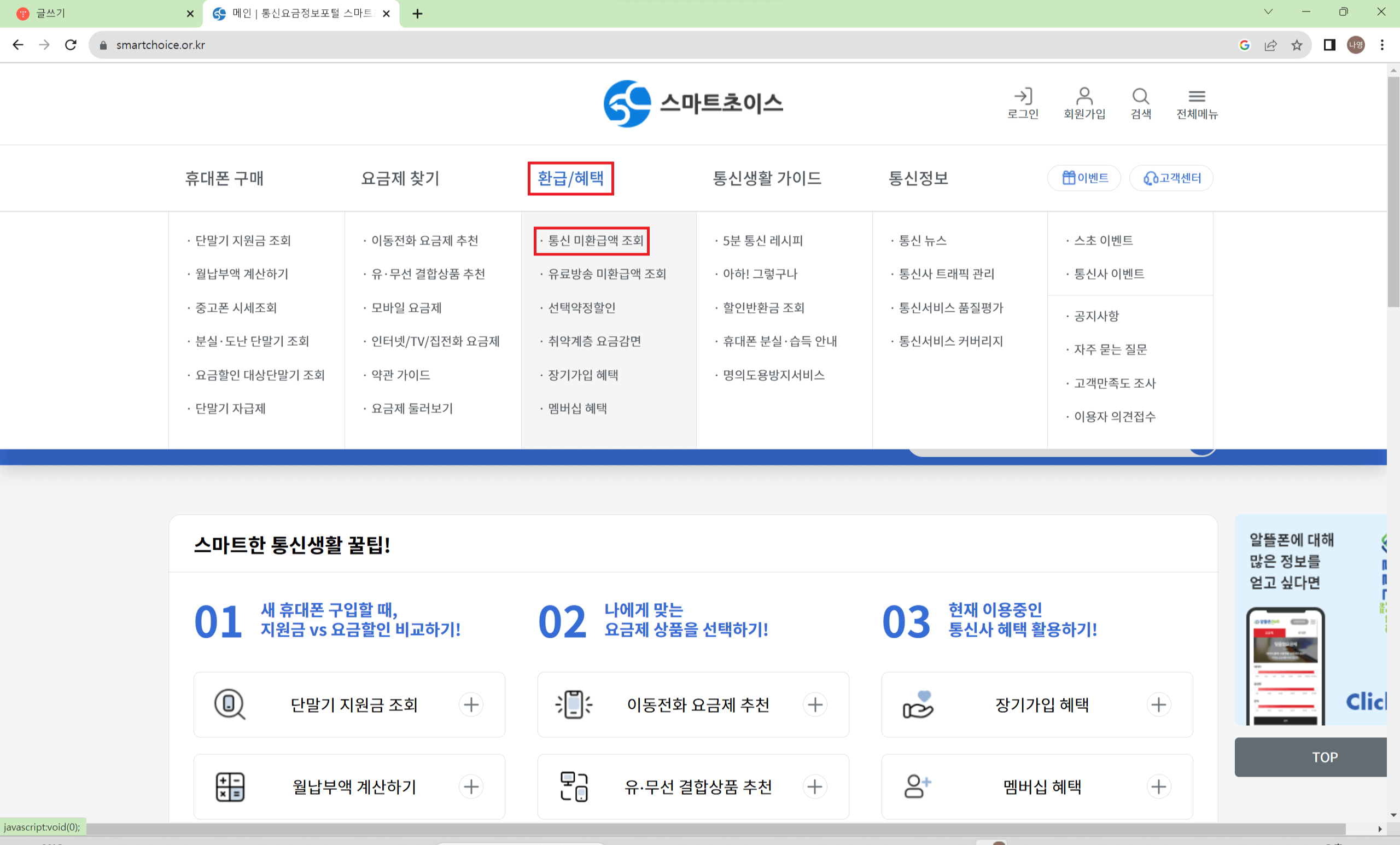Expand plus on 이동전화 요금제 추천 card

click(x=815, y=704)
